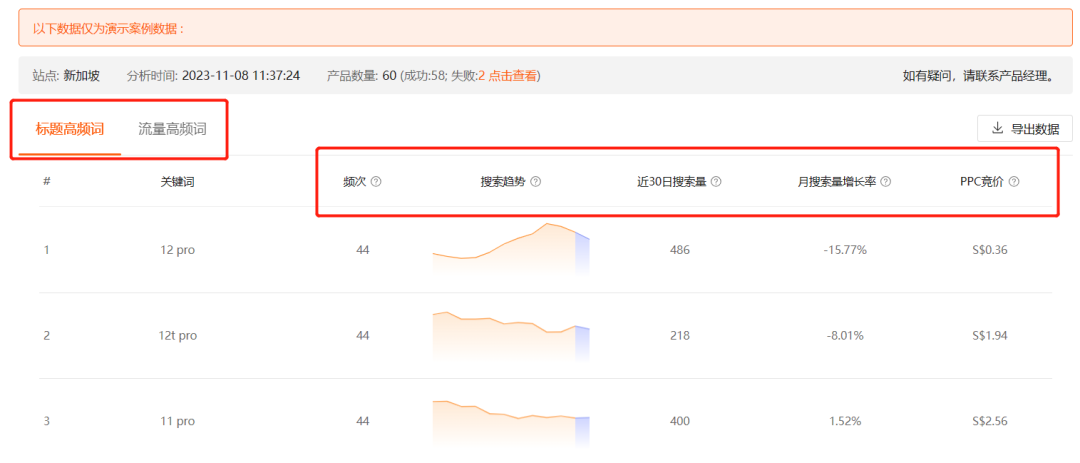Image resolution: width=1080 pixels, height=463 pixels.
Task: Open the search trend chart for 12t pro
Action: coord(511,336)
